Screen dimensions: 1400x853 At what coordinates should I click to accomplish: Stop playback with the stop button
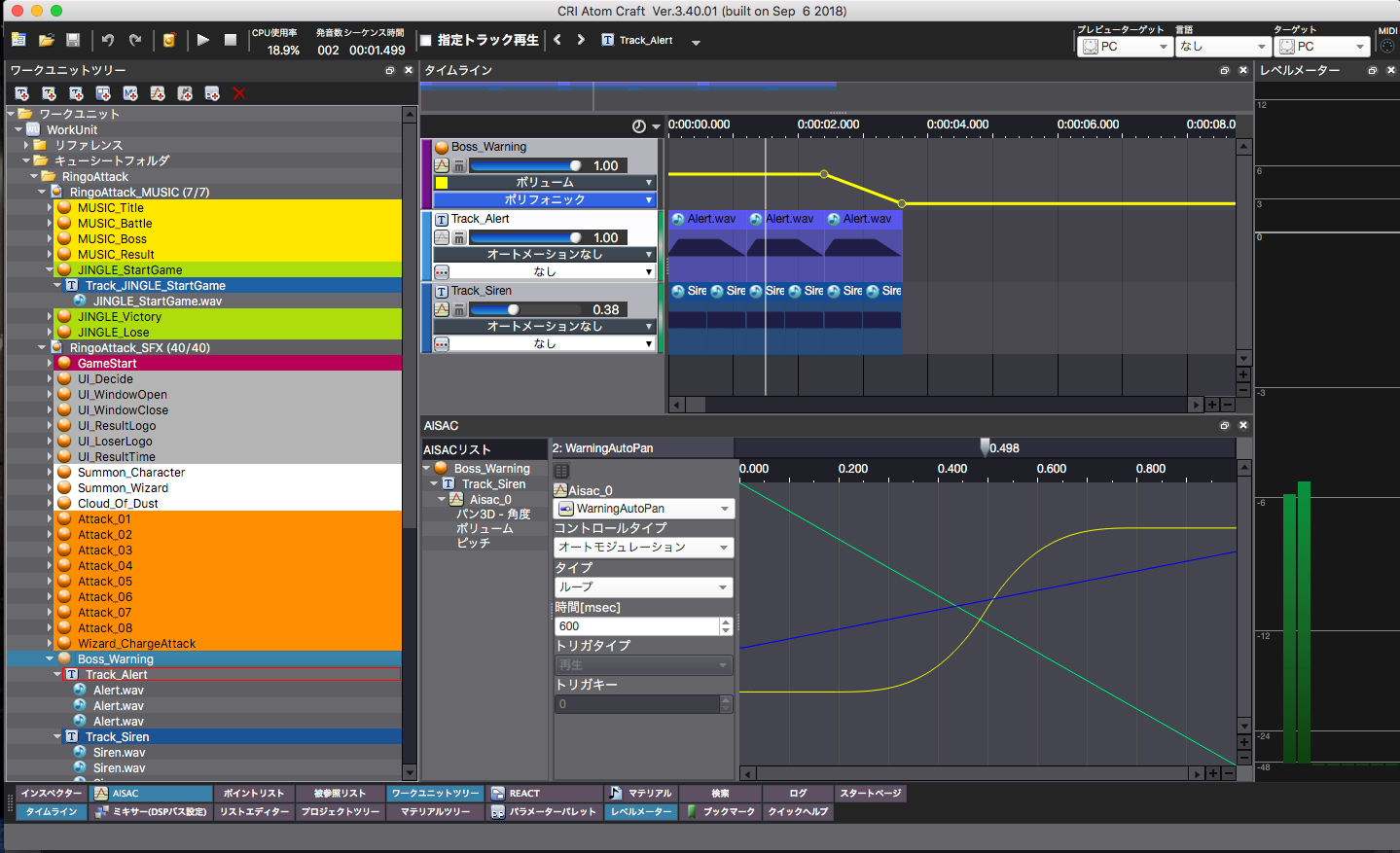click(x=231, y=40)
